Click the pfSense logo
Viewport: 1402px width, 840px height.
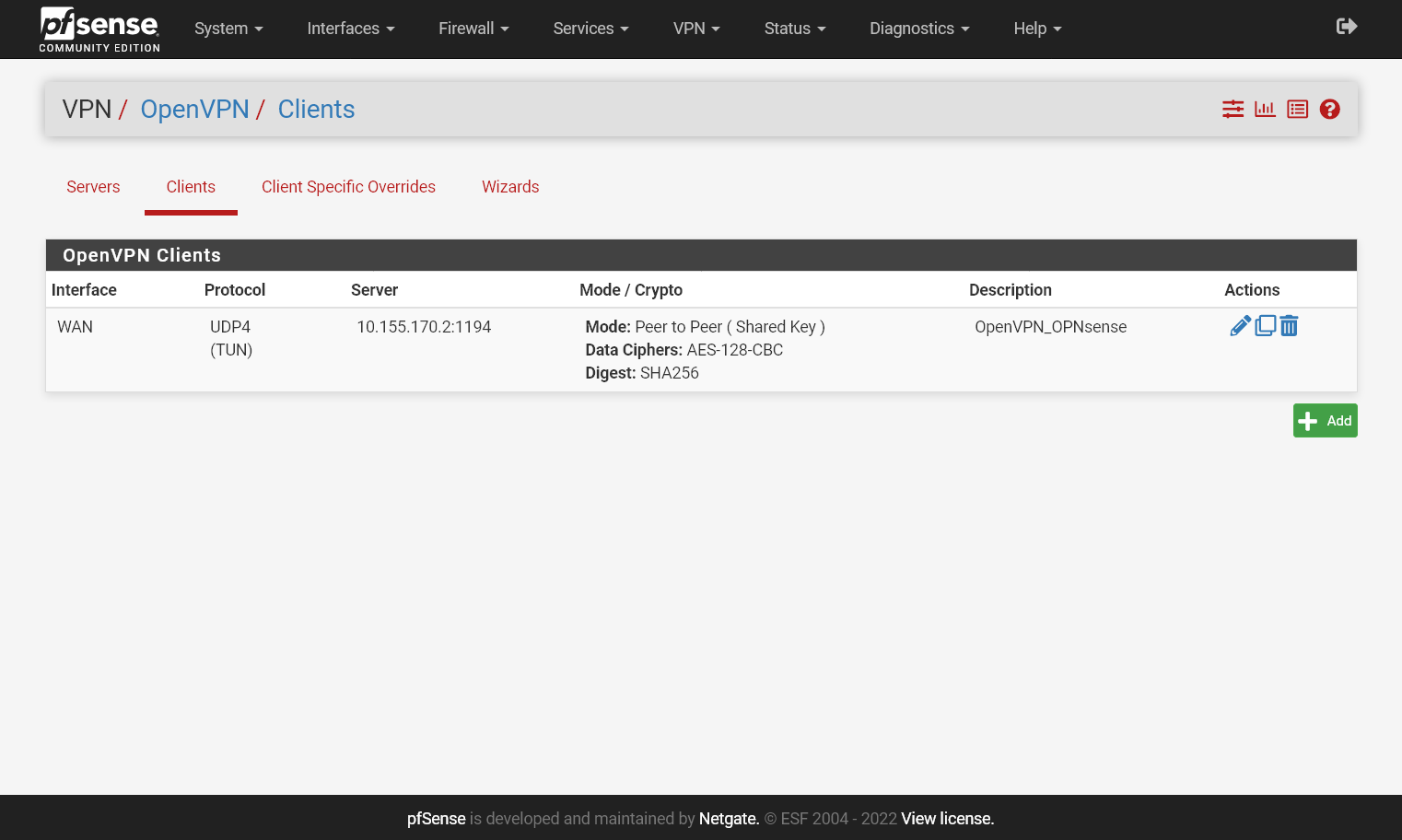pyautogui.click(x=99, y=29)
